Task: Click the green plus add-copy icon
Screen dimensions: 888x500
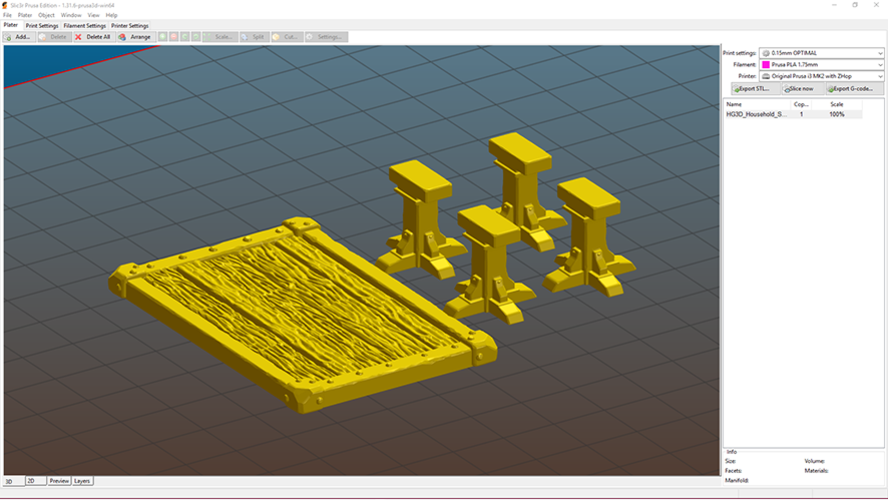Action: click(163, 37)
